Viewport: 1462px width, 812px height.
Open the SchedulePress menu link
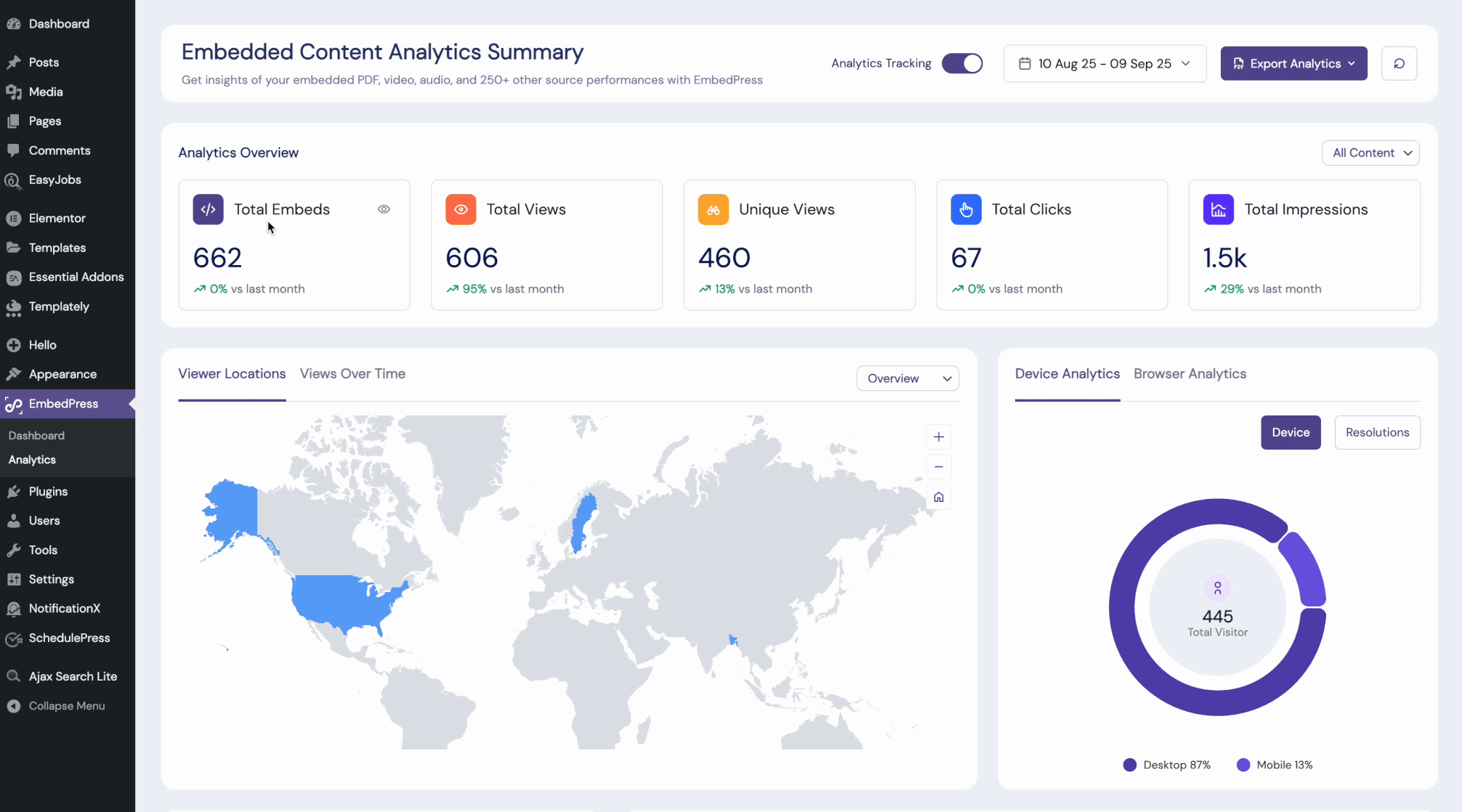click(x=69, y=638)
